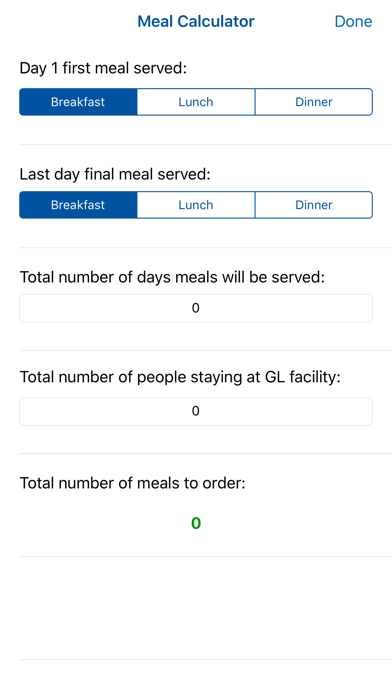Set Day 1 first meal to Dinner
The width and height of the screenshot is (392, 696).
pyautogui.click(x=314, y=102)
